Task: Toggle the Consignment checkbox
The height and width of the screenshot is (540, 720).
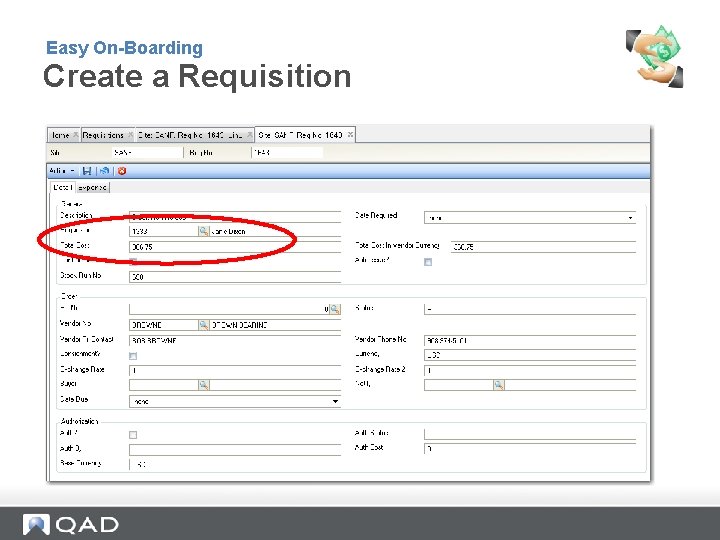Action: (x=133, y=356)
